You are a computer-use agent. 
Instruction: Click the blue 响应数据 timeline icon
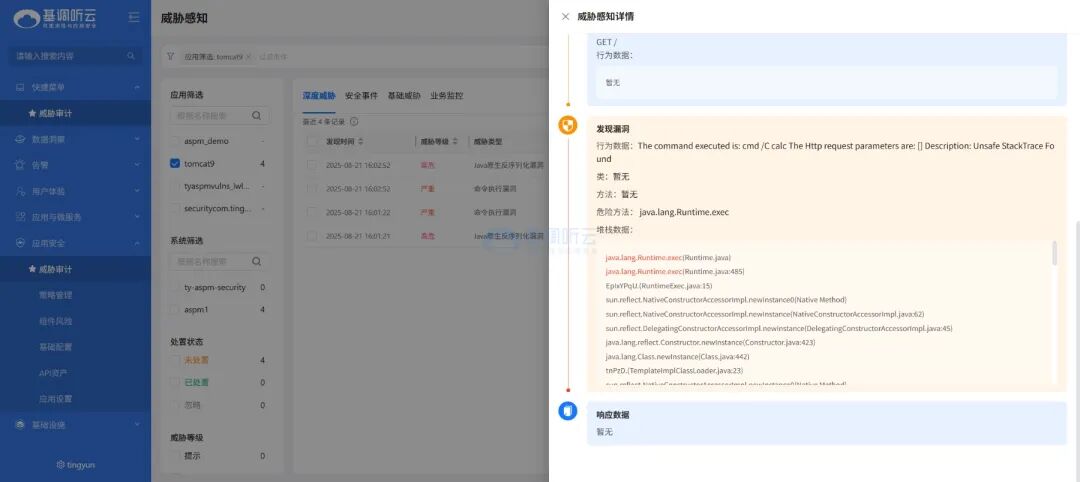(x=567, y=411)
